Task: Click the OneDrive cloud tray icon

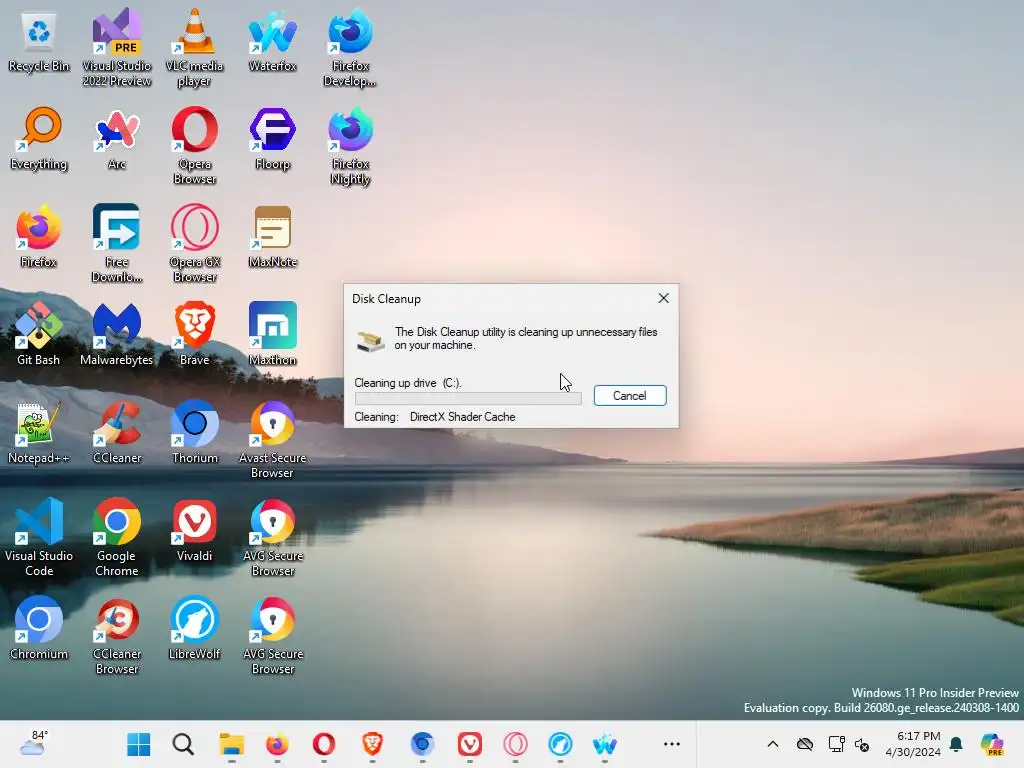Action: tap(805, 744)
